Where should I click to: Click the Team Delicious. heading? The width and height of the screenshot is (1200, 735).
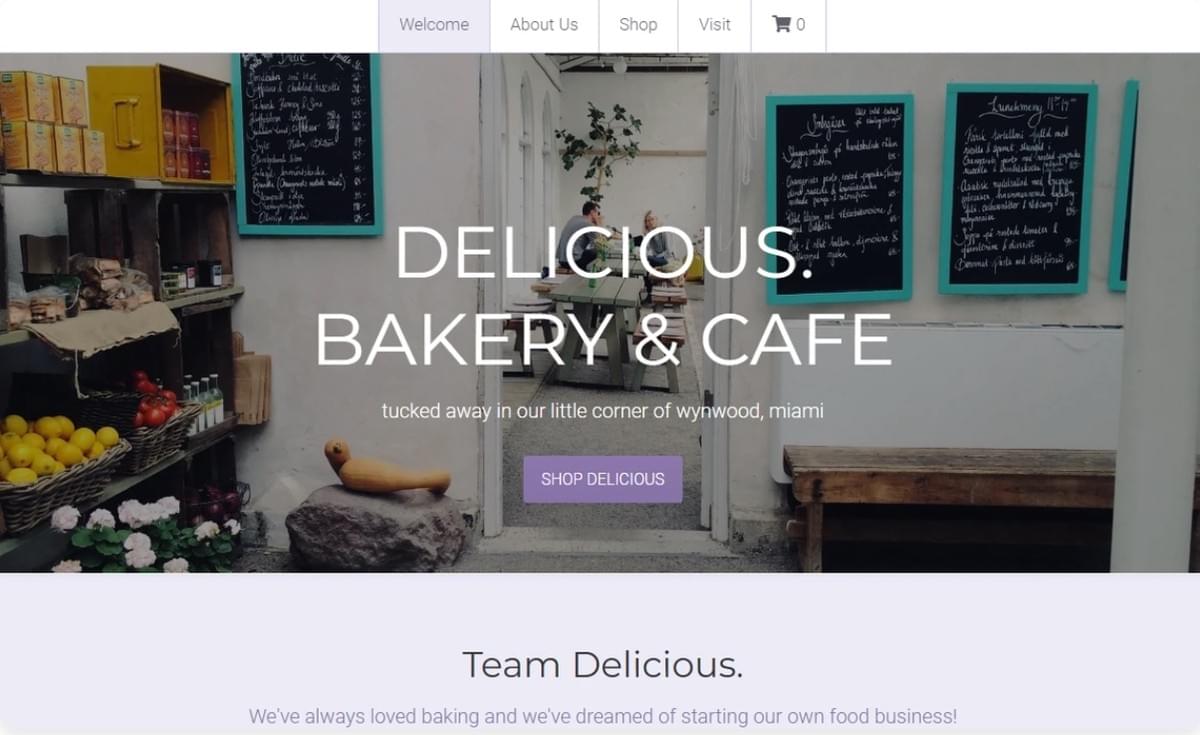603,664
